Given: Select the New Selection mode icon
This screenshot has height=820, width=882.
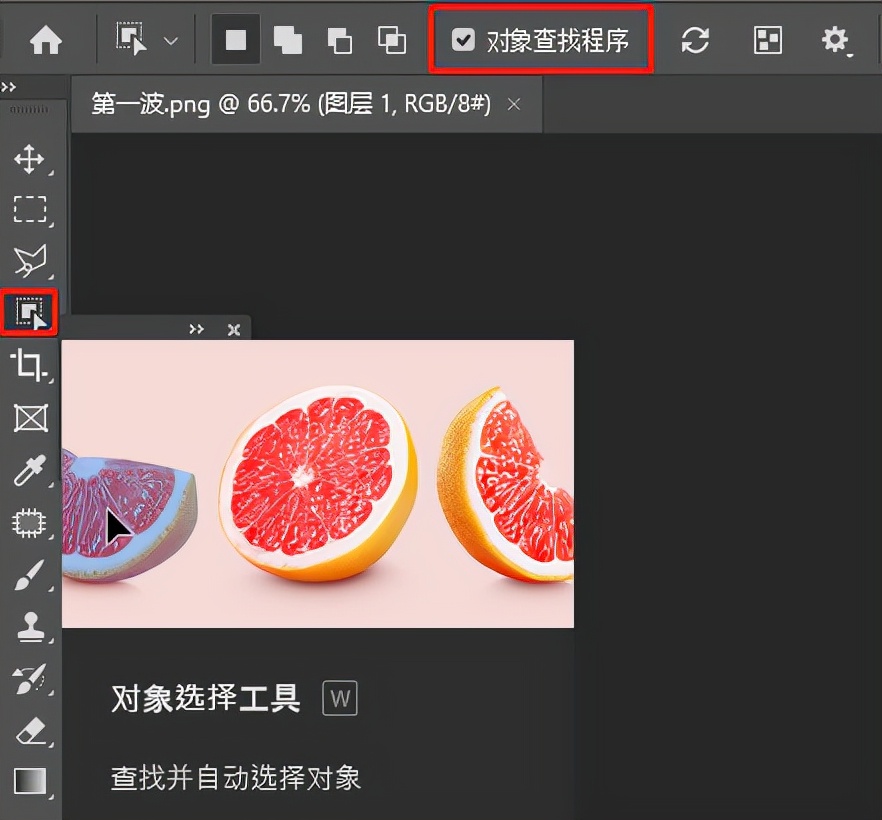Looking at the screenshot, I should (x=235, y=40).
